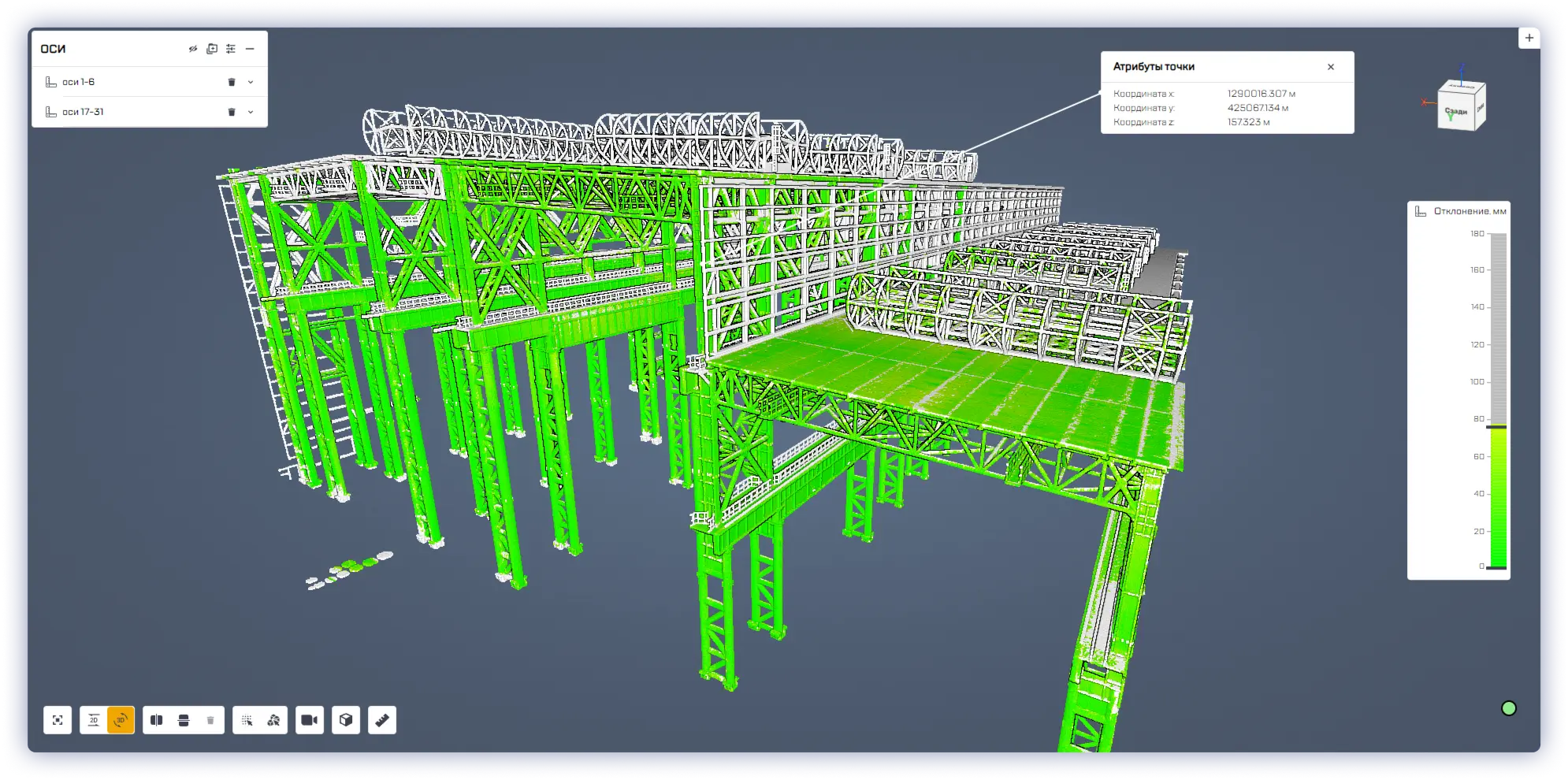Screen dimensions: 1568x780
Task: Expand the оси 1-6 entry
Action: pyautogui.click(x=251, y=82)
